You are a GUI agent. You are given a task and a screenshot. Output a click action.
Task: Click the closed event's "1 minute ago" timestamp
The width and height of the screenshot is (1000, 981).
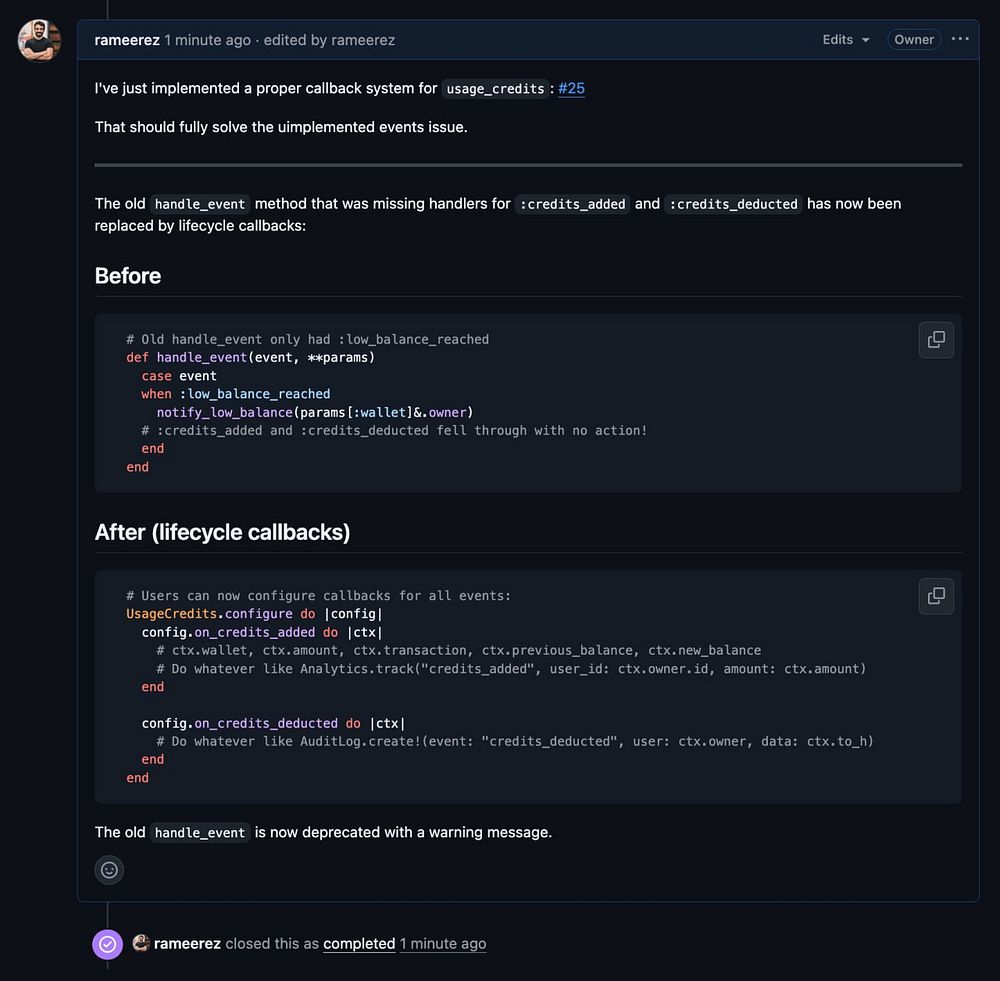[443, 944]
